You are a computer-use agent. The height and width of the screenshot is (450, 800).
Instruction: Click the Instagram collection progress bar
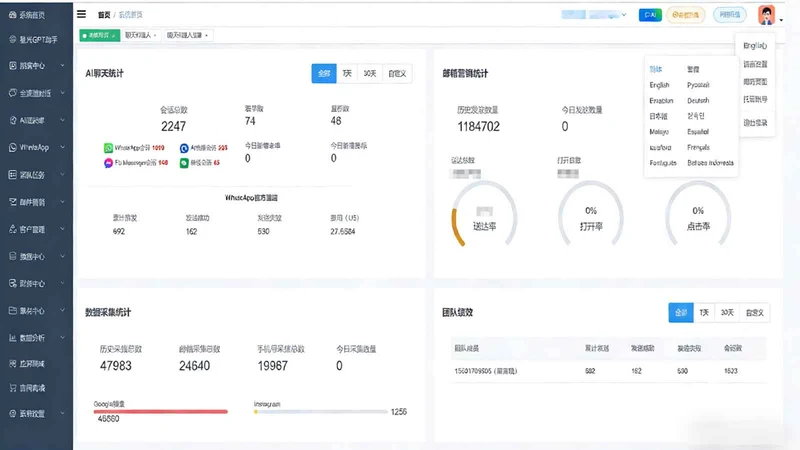click(x=320, y=411)
